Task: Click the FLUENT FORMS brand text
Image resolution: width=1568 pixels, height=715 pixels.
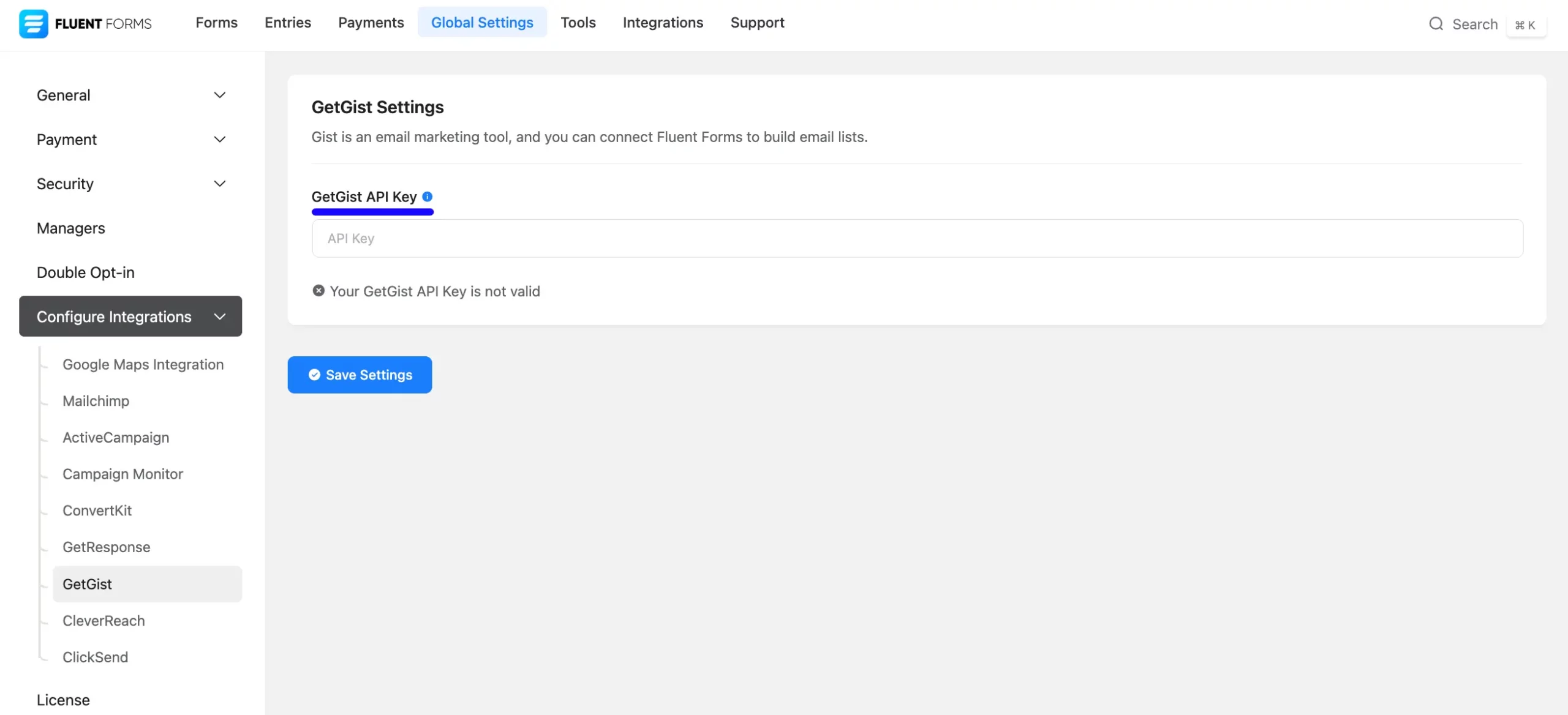Action: coord(103,24)
